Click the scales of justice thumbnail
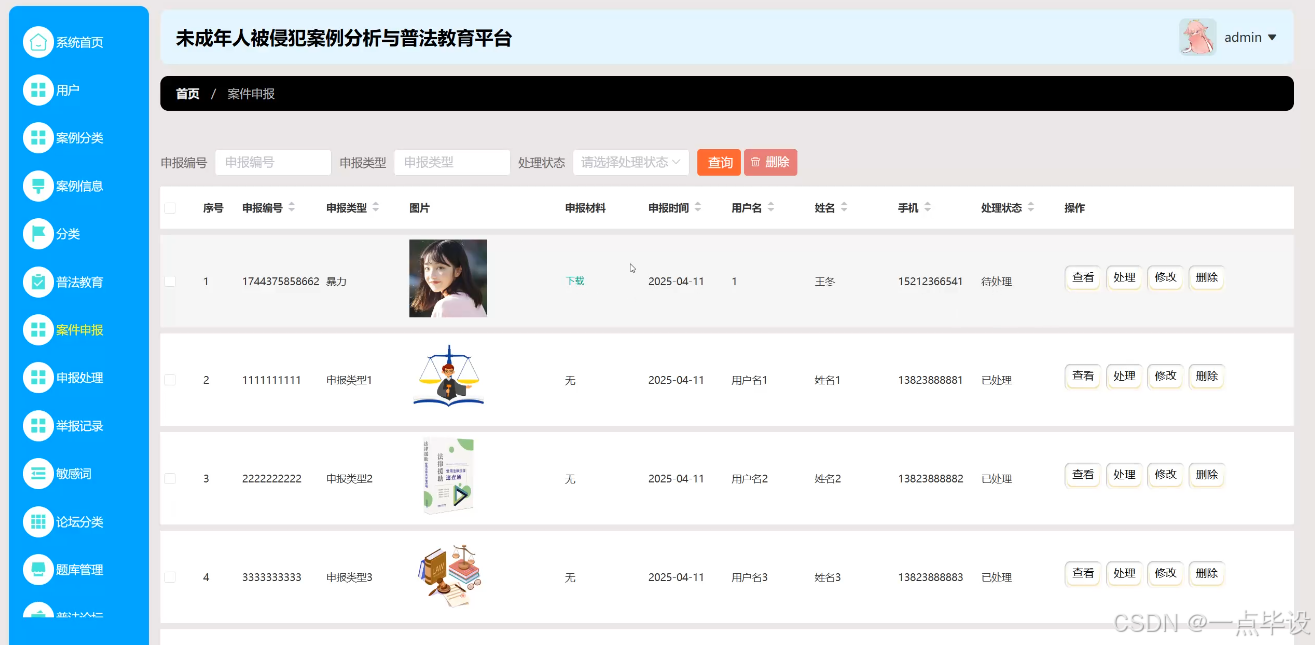This screenshot has width=1315, height=645. pos(448,376)
